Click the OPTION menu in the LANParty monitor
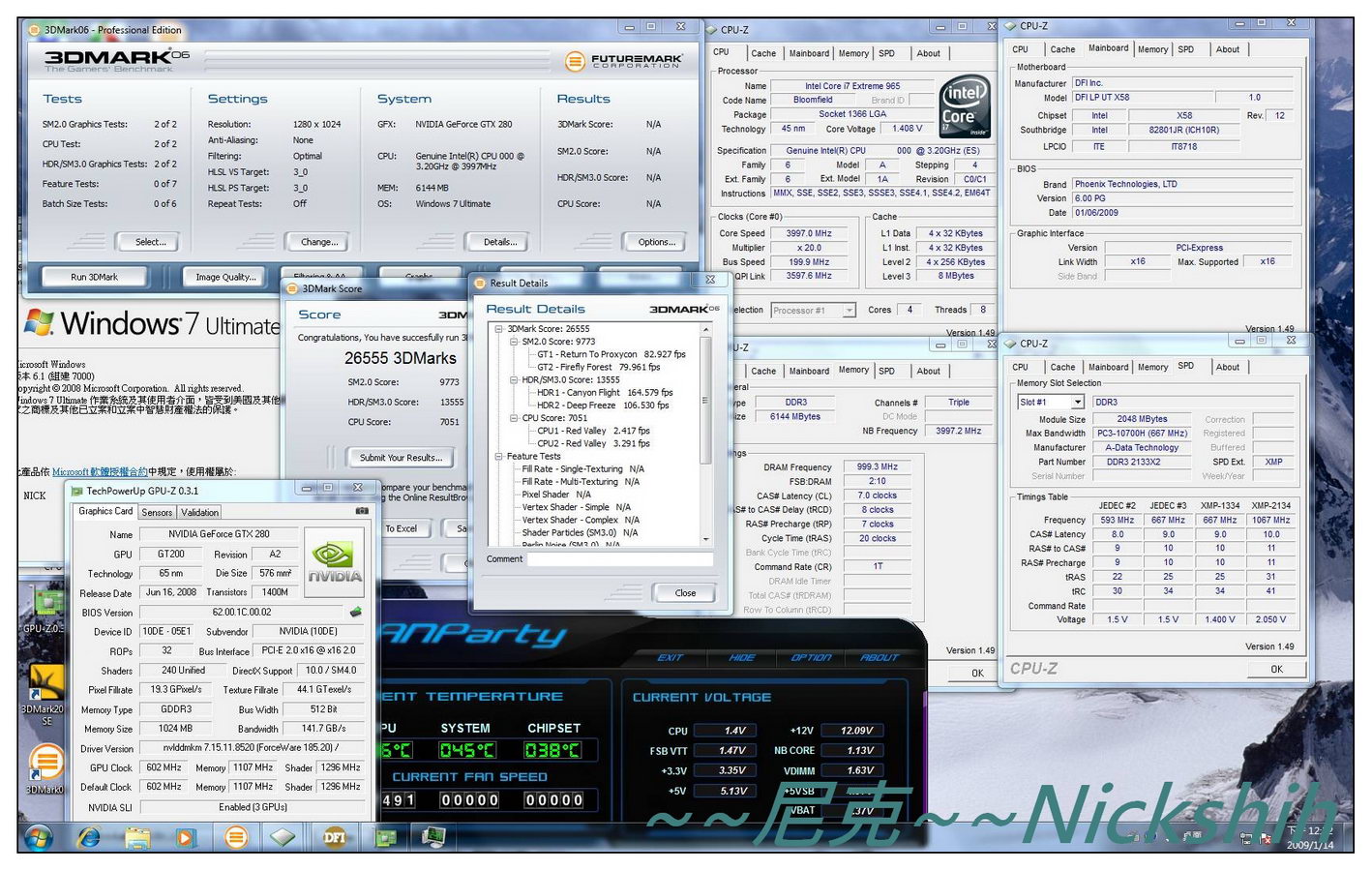Image resolution: width=1372 pixels, height=871 pixels. pyautogui.click(x=811, y=657)
